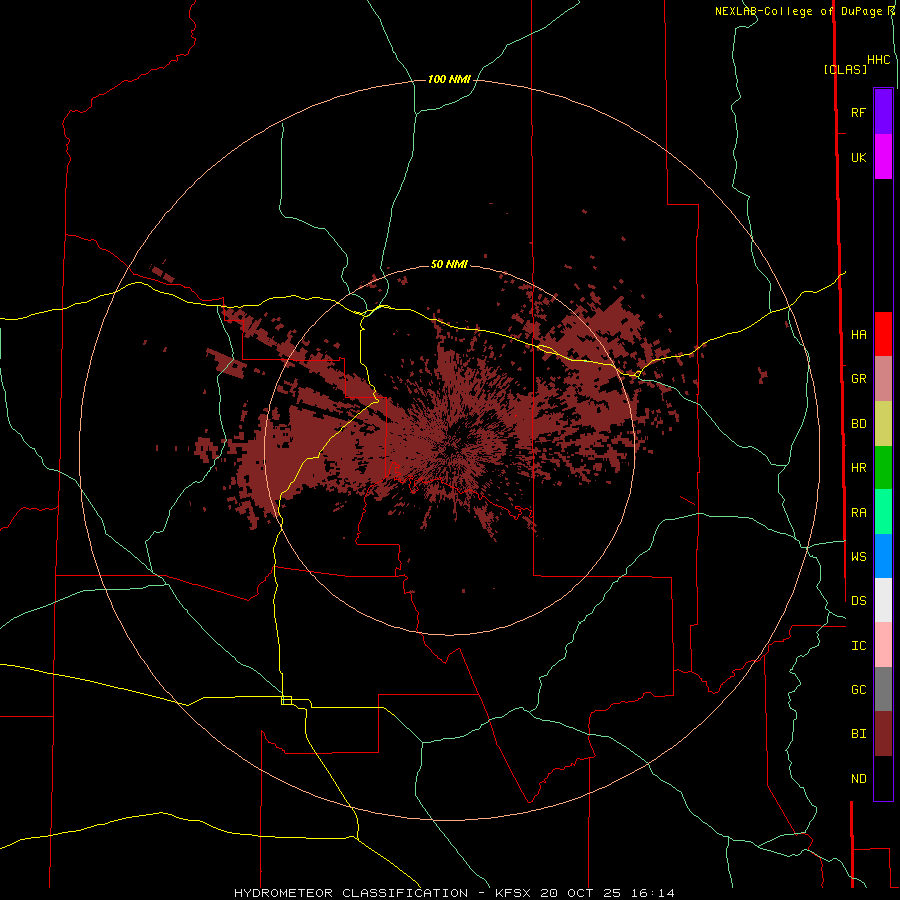Select the IC light pink legend swatch
Viewport: 900px width, 900px height.
point(883,645)
